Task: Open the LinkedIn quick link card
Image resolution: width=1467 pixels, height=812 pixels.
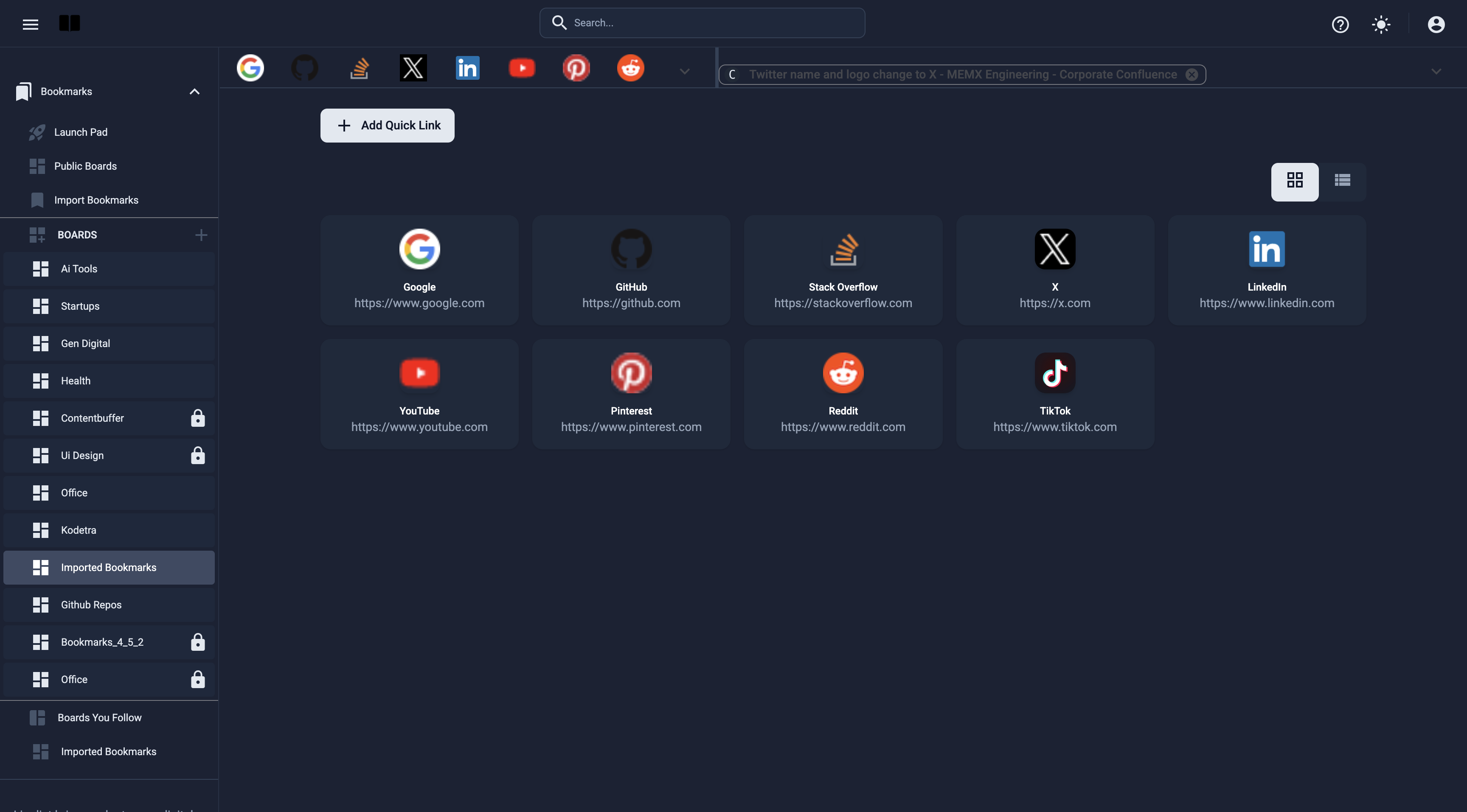Action: [1267, 270]
